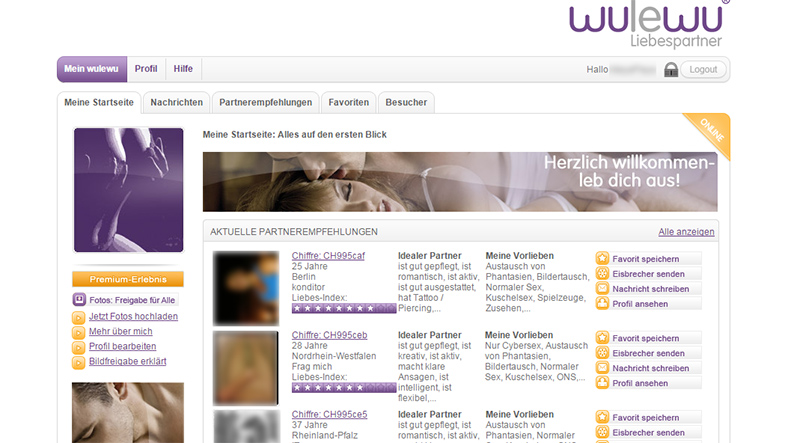Open the Mehr über mich link
Image resolution: width=800 pixels, height=443 pixels.
point(120,331)
